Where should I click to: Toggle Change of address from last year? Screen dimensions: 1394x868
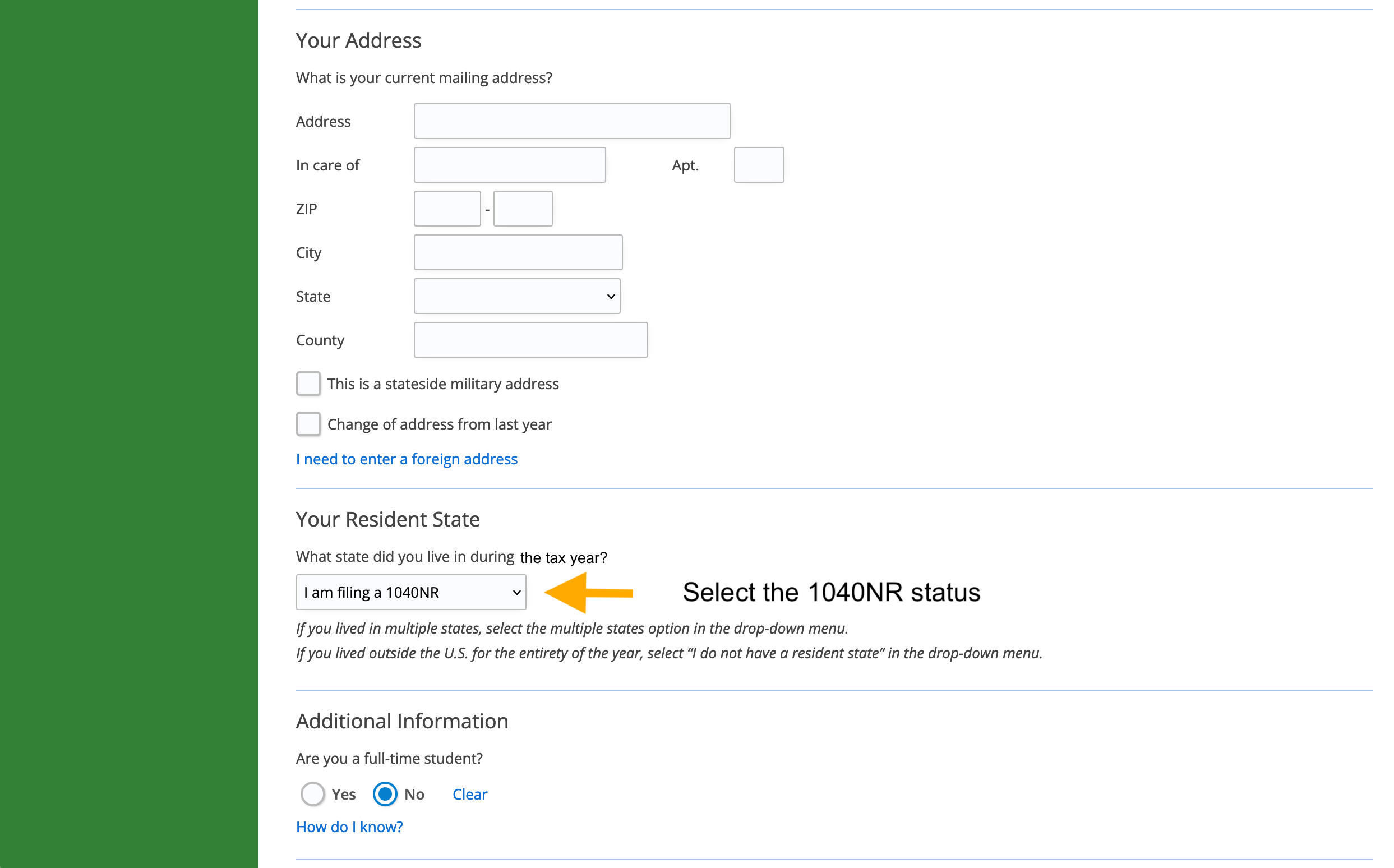tap(308, 424)
